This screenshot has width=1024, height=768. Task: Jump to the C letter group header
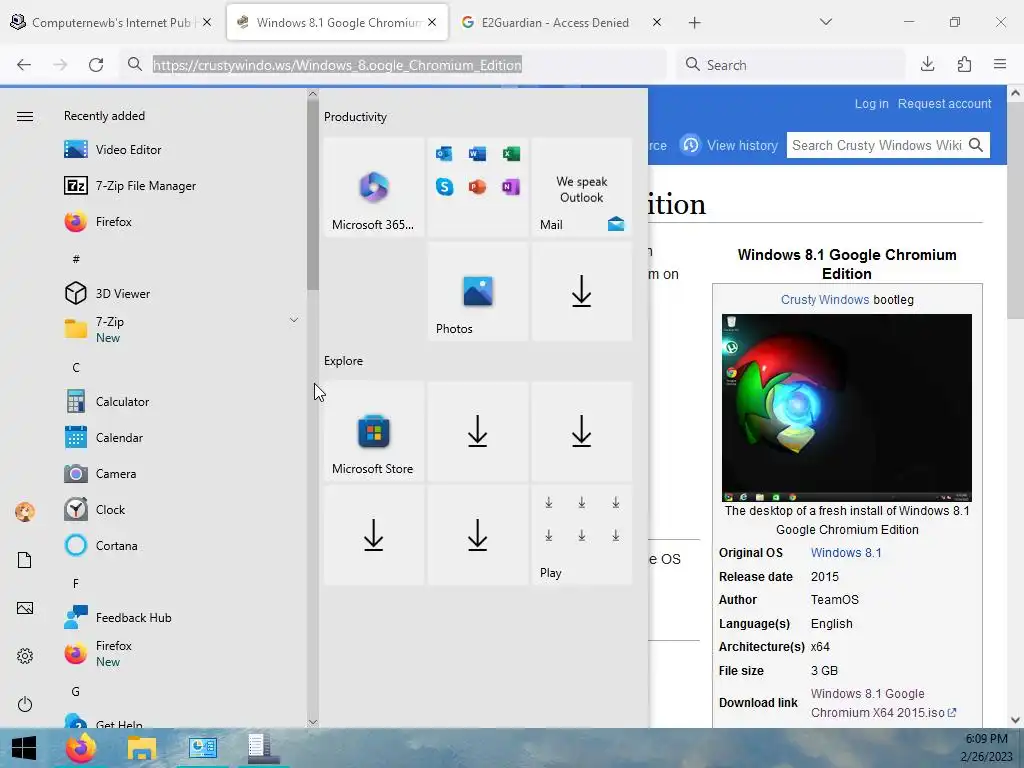tap(76, 368)
